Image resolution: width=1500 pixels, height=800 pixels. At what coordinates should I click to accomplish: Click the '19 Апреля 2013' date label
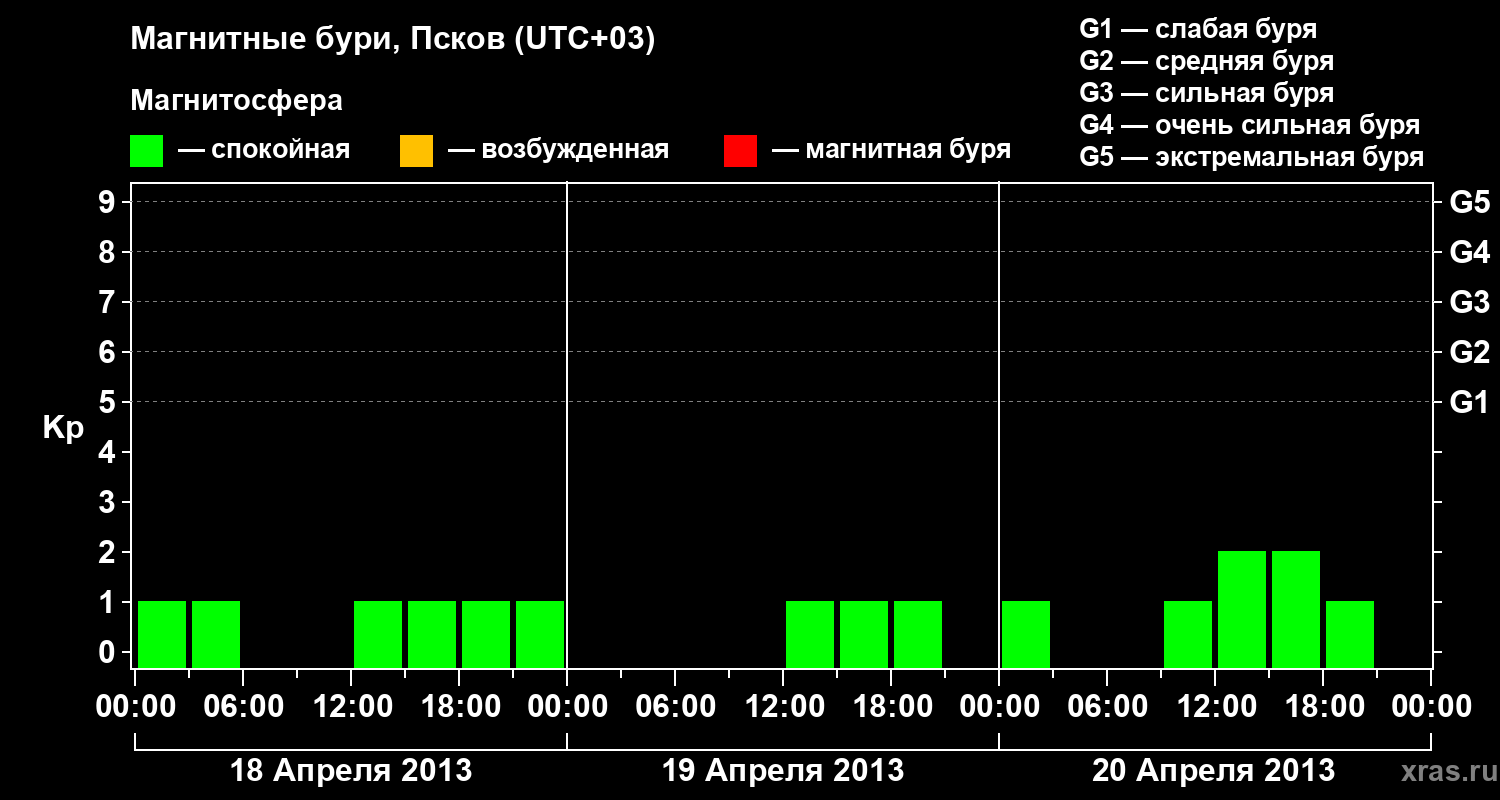point(783,770)
